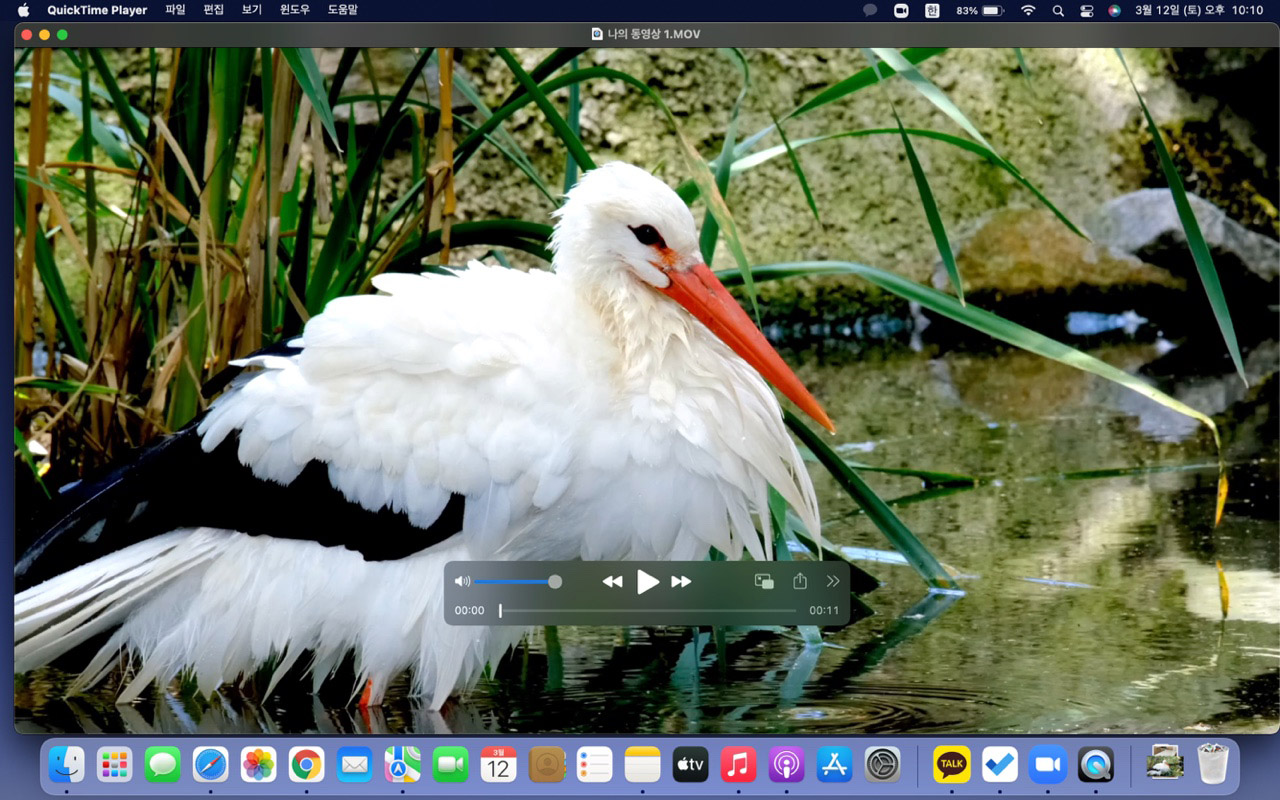
Task: Open Maps from the Dock
Action: click(403, 765)
